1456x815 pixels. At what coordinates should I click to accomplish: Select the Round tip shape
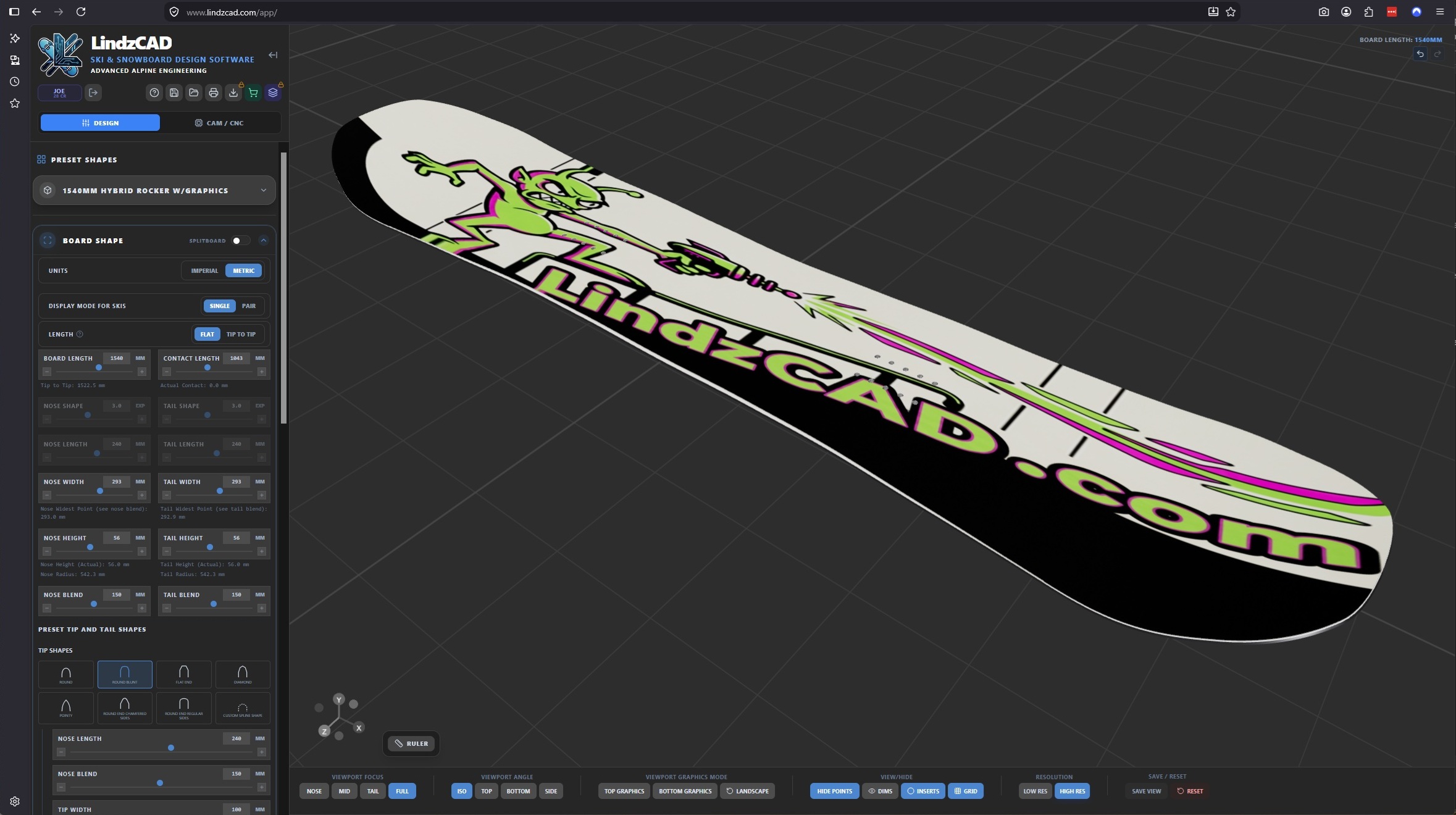[66, 674]
